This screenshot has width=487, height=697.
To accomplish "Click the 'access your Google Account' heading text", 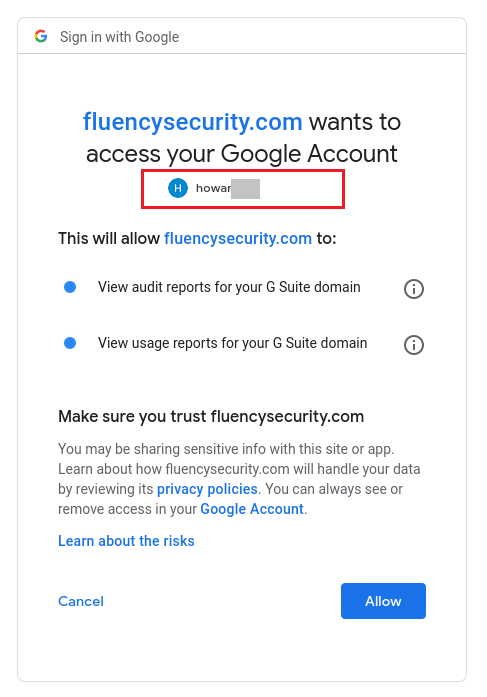I will 241,154.
